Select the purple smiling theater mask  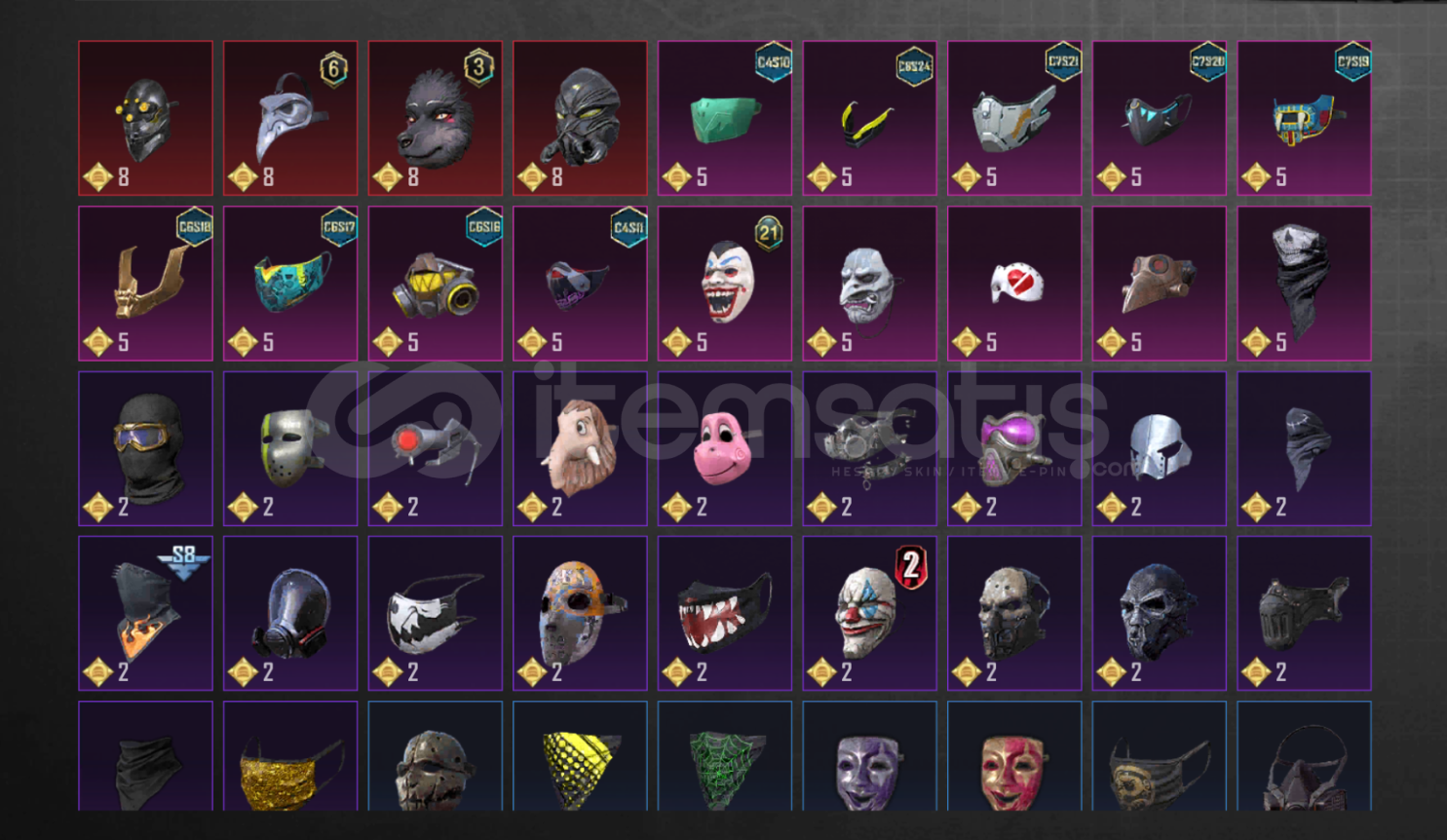click(869, 756)
